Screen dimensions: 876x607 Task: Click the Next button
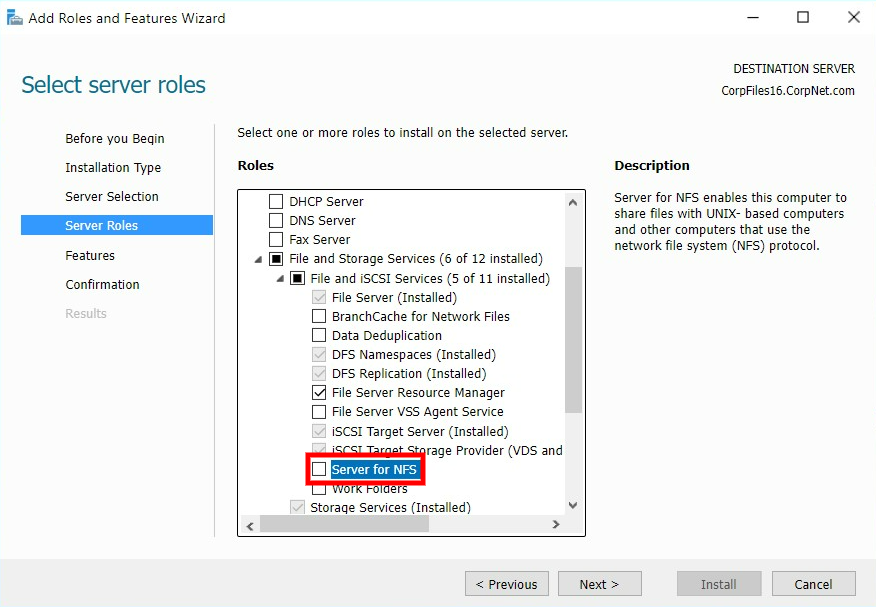point(599,583)
